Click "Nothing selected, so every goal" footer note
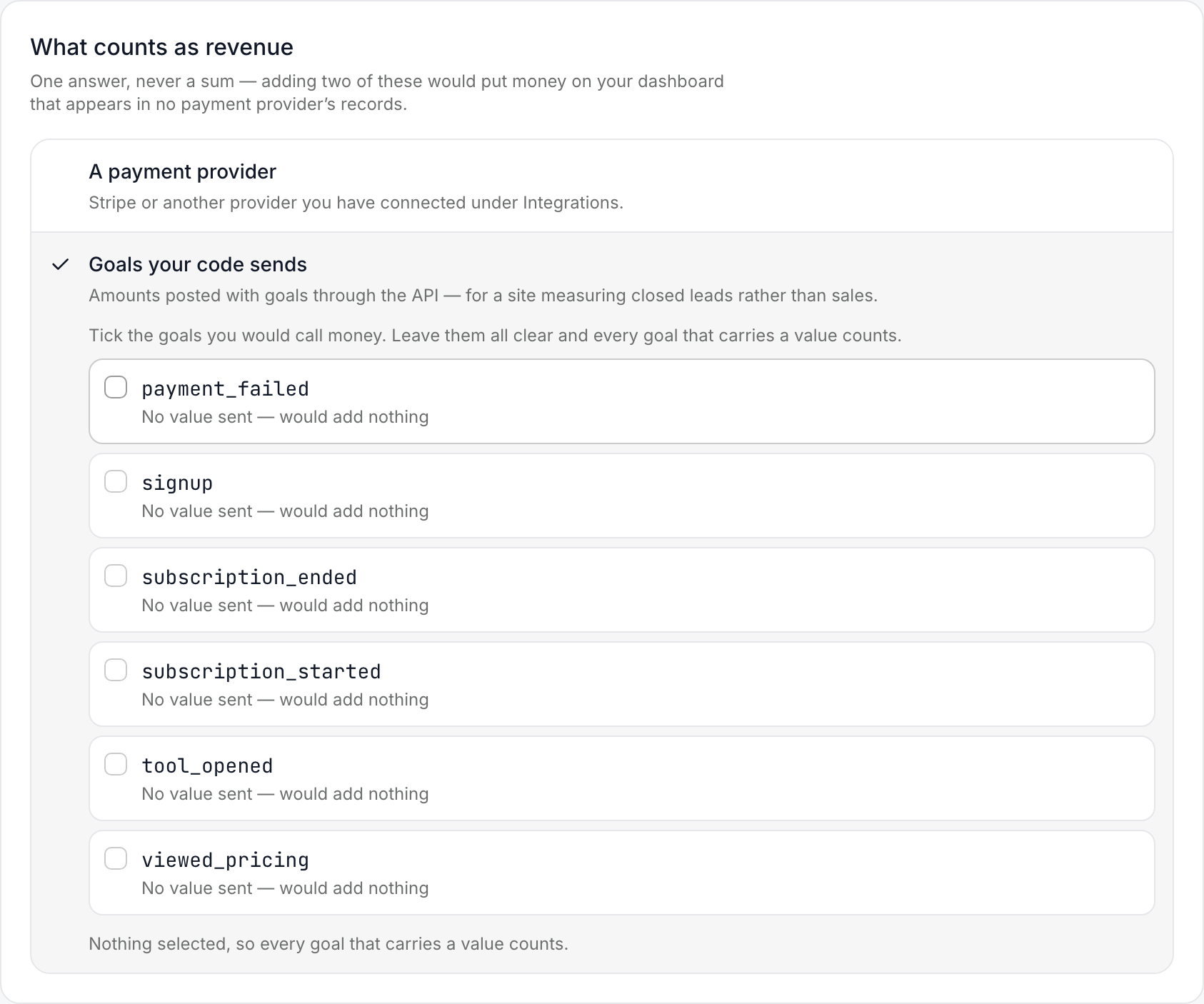The width and height of the screenshot is (1204, 1004). click(x=328, y=944)
